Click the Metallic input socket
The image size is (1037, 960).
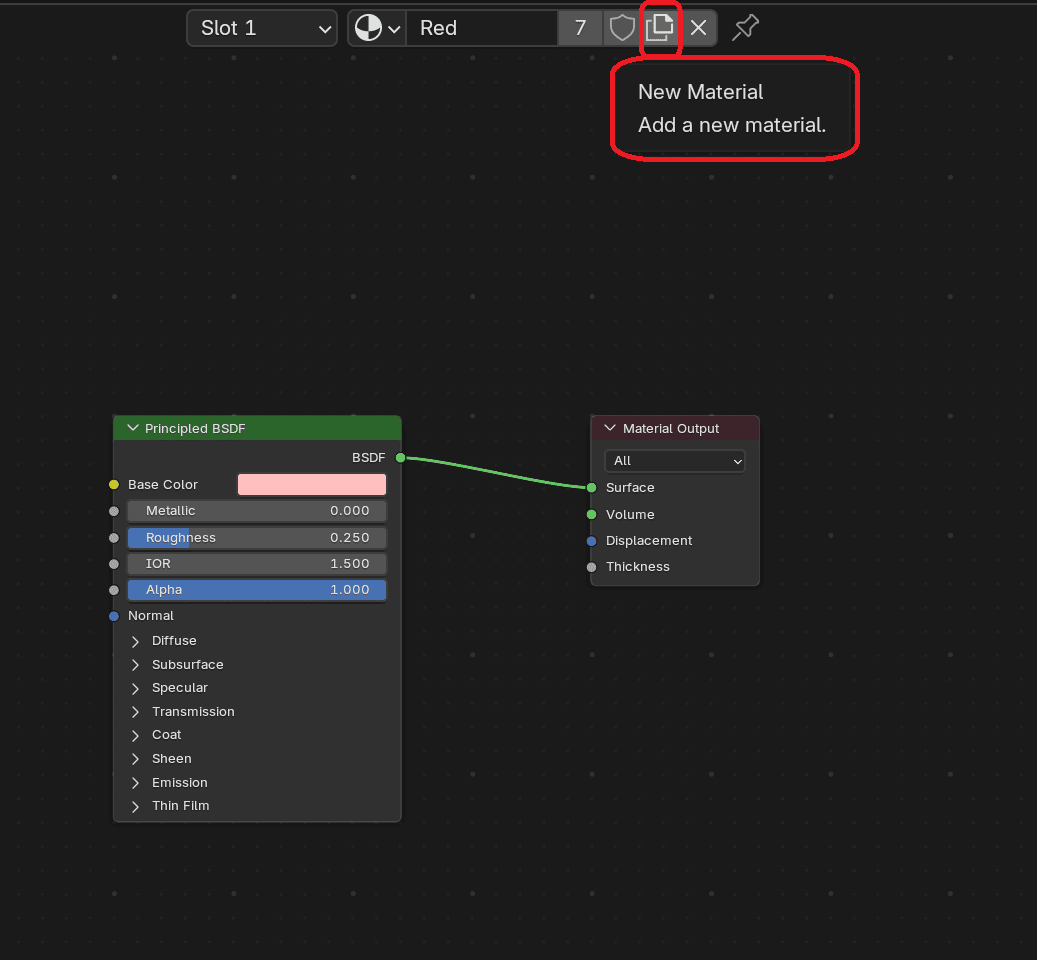(114, 511)
